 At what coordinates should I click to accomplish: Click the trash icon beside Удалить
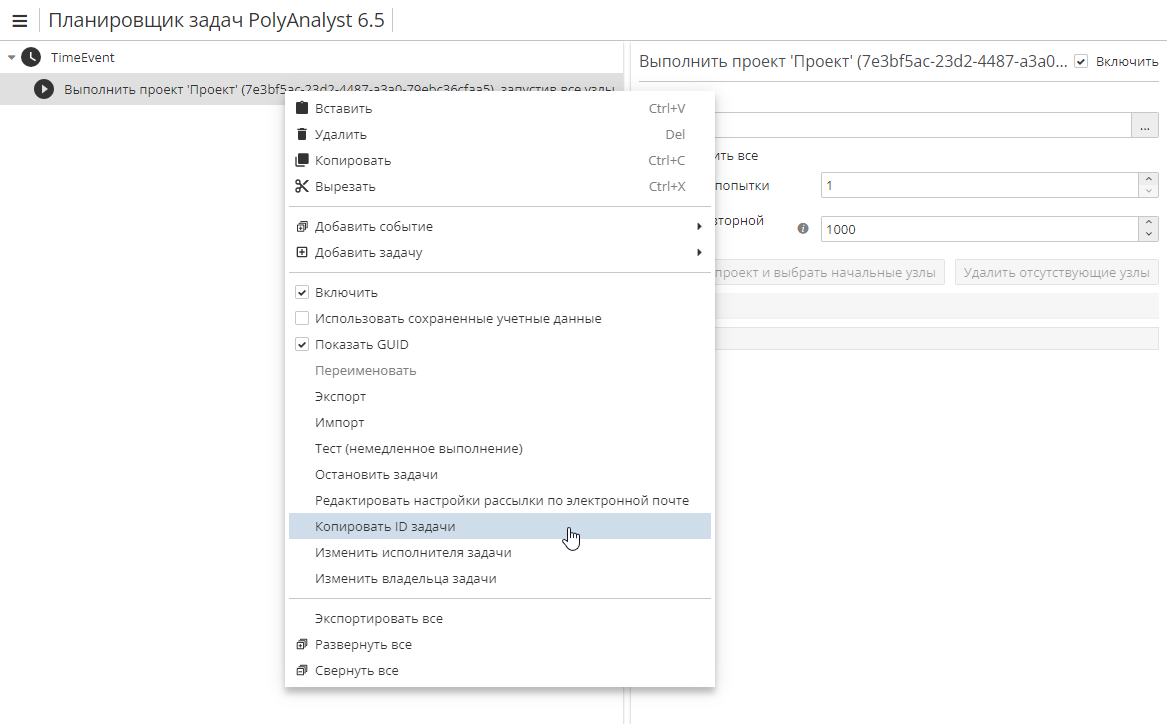point(301,134)
